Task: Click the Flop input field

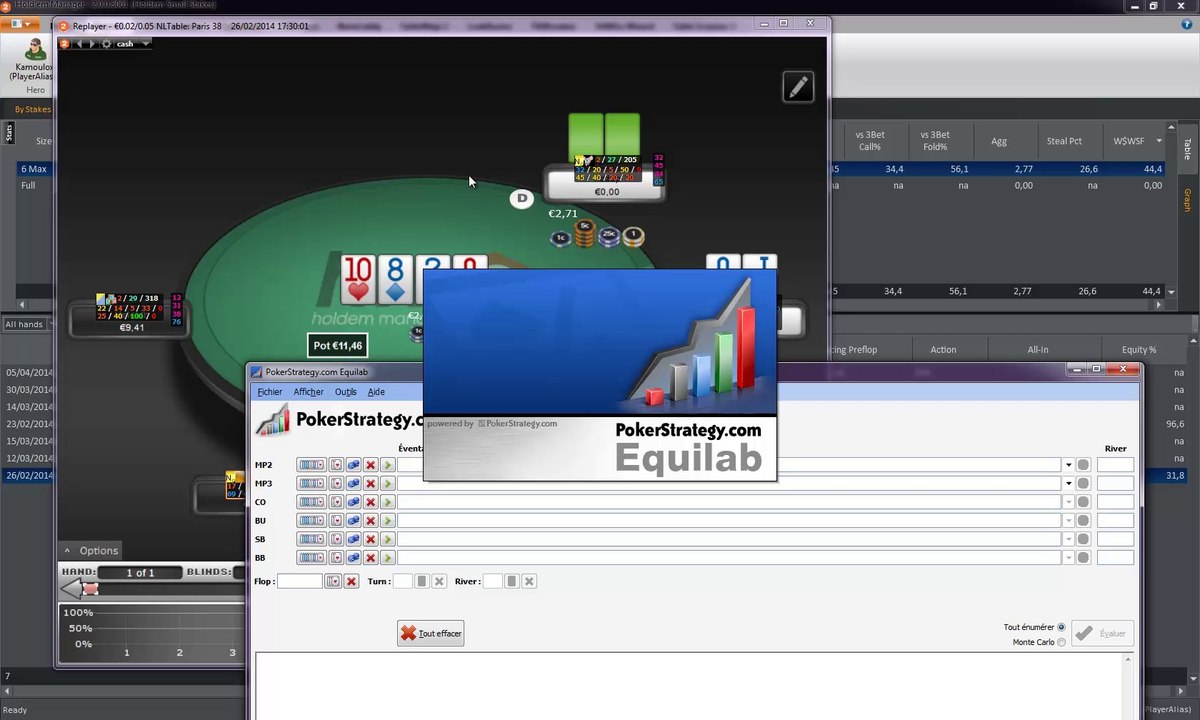Action: pos(300,581)
